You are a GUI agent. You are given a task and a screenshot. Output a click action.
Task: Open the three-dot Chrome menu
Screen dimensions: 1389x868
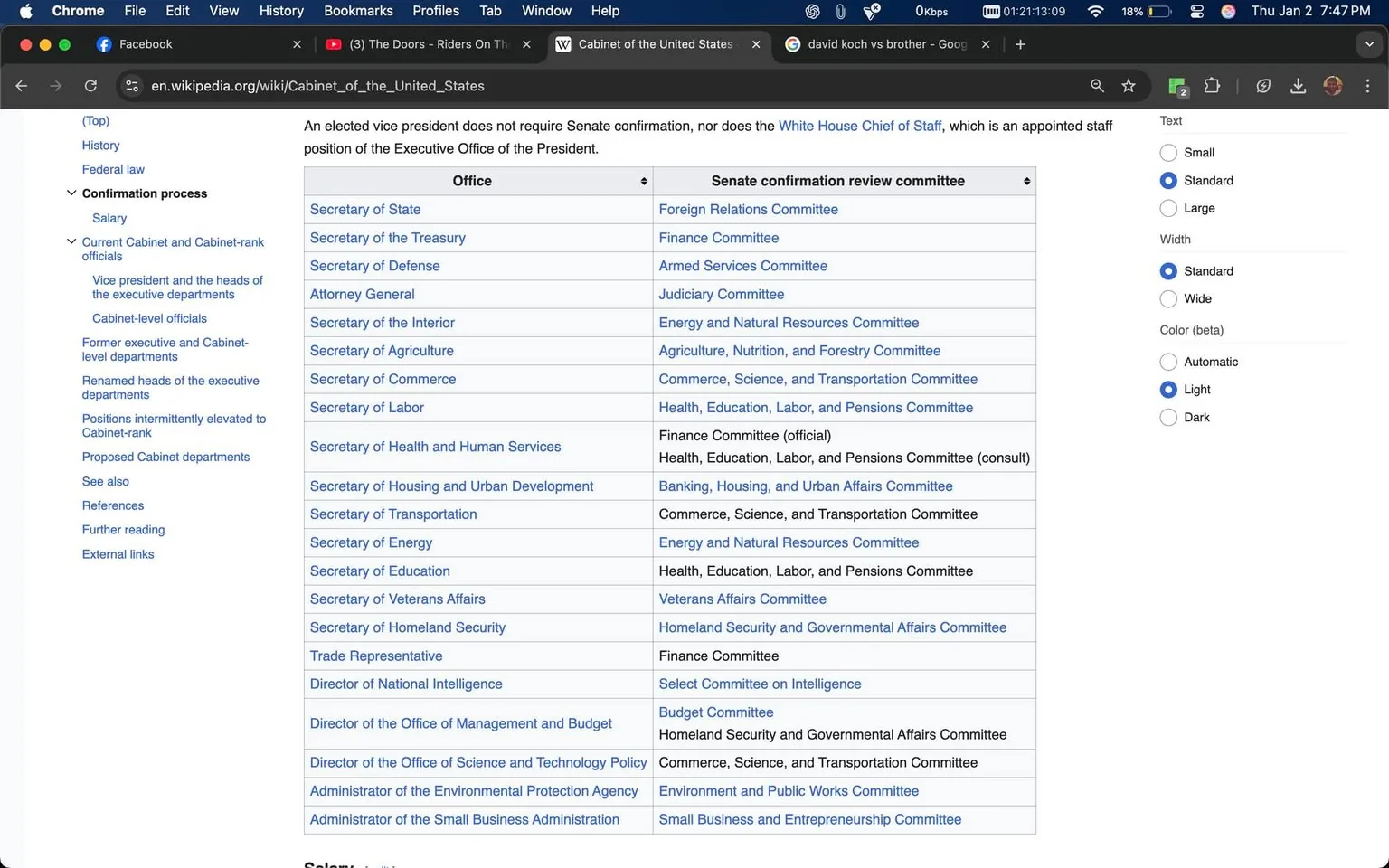(1368, 85)
